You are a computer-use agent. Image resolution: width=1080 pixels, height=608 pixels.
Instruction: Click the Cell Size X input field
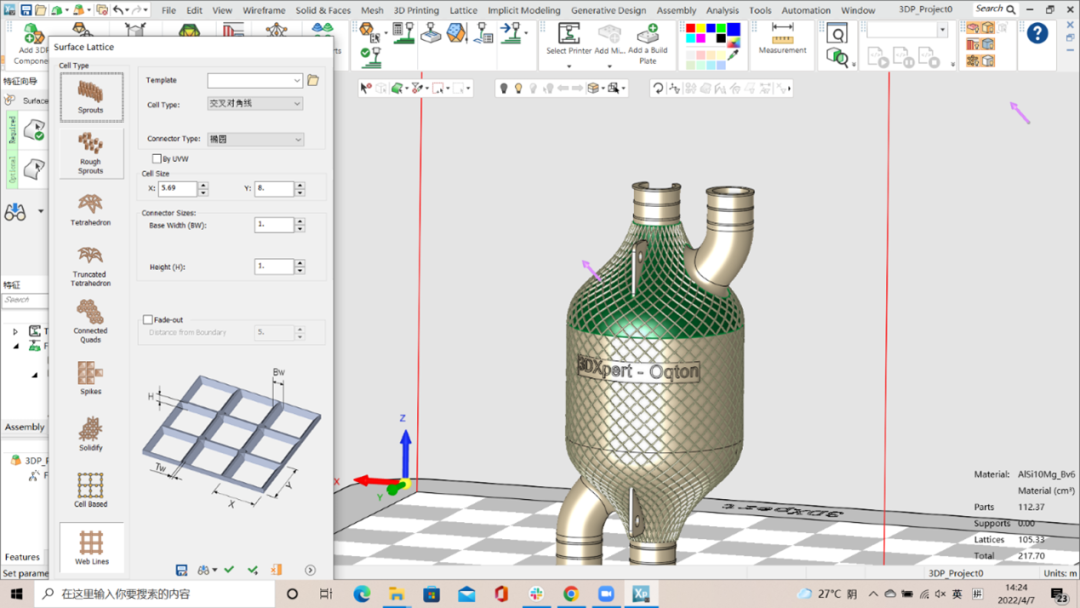coord(178,188)
